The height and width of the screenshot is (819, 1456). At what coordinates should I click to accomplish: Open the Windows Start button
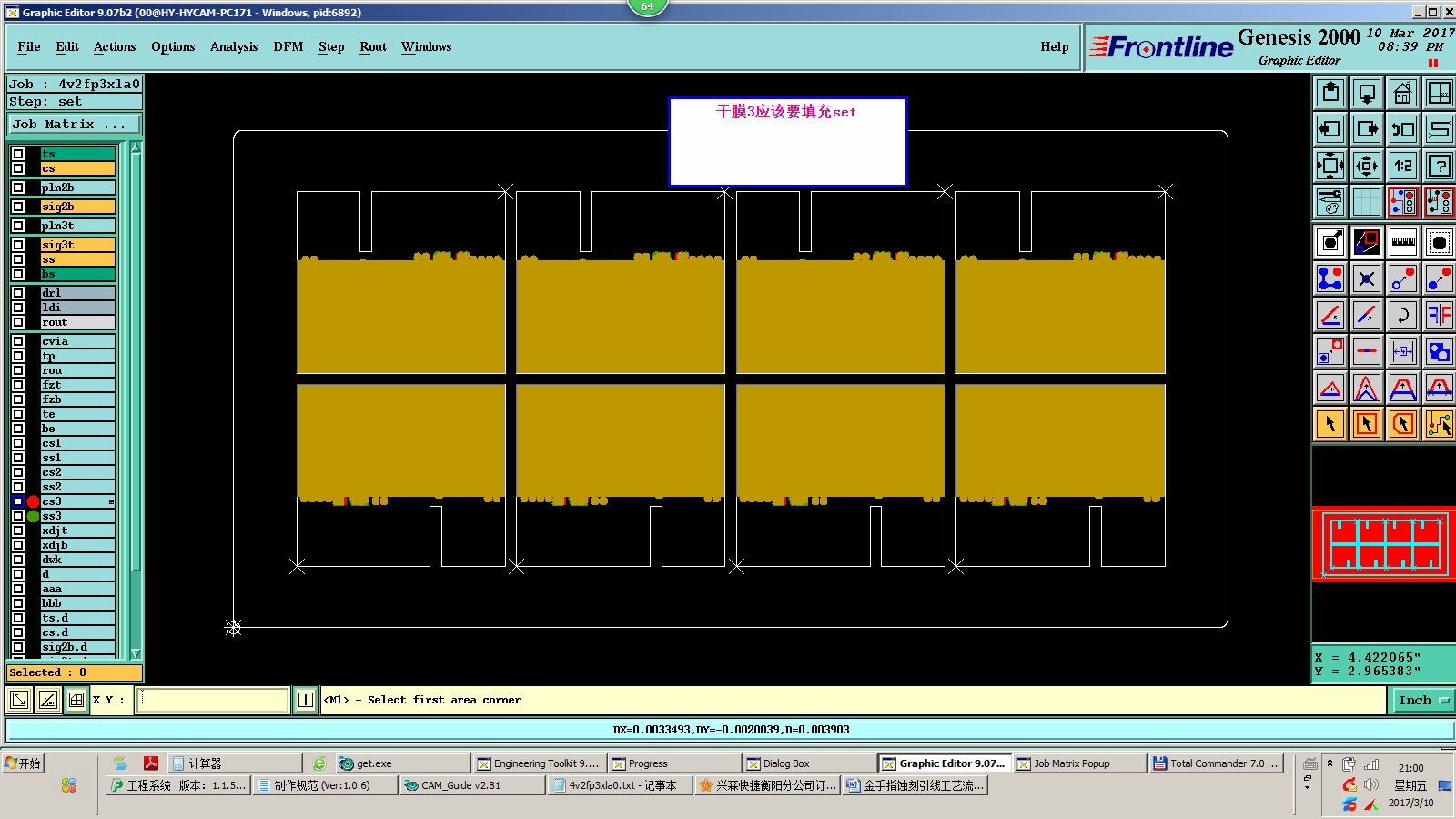(24, 763)
